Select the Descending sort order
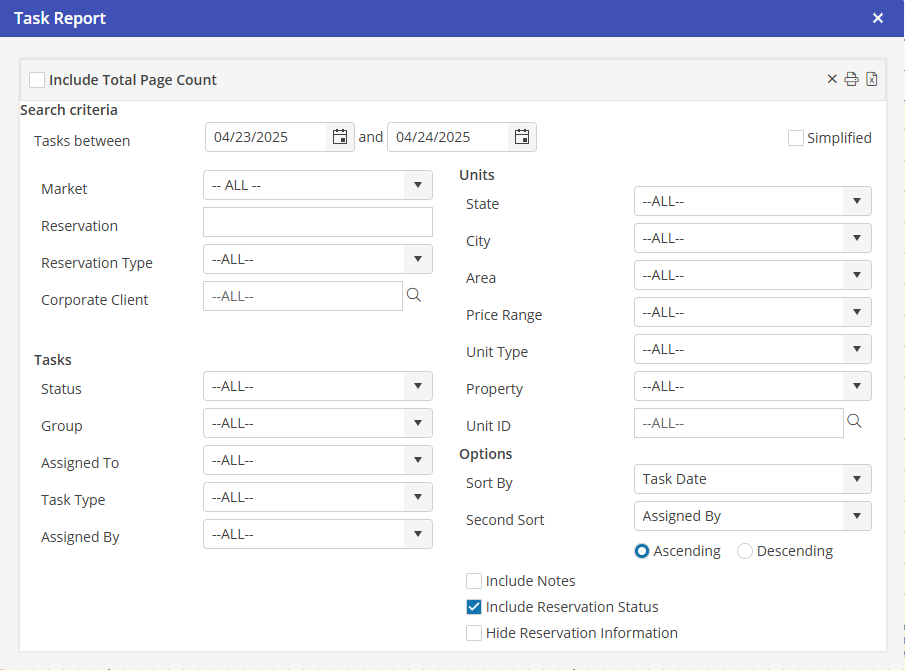This screenshot has width=905, height=670. point(745,551)
